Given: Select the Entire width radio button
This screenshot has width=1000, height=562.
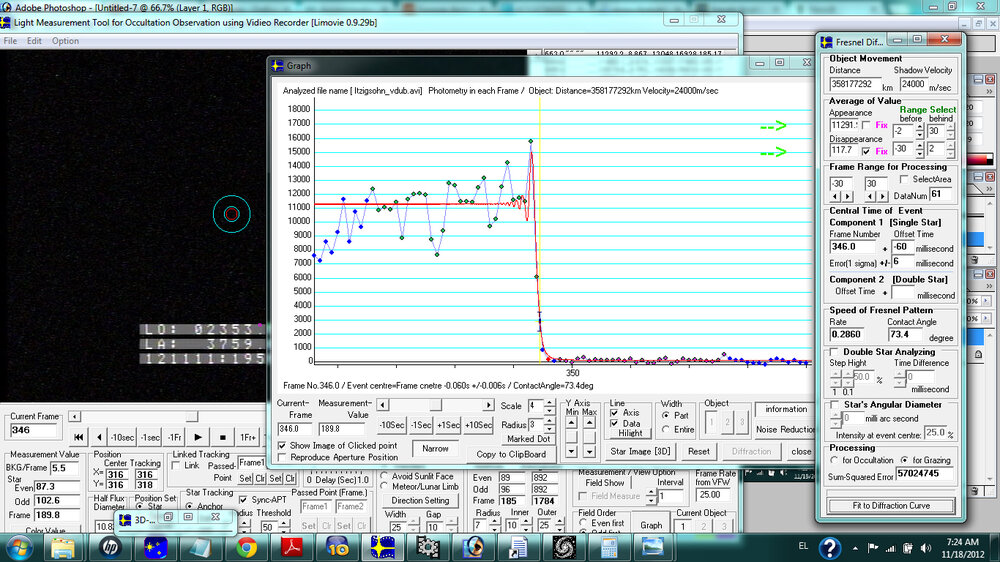Looking at the screenshot, I should (665, 430).
